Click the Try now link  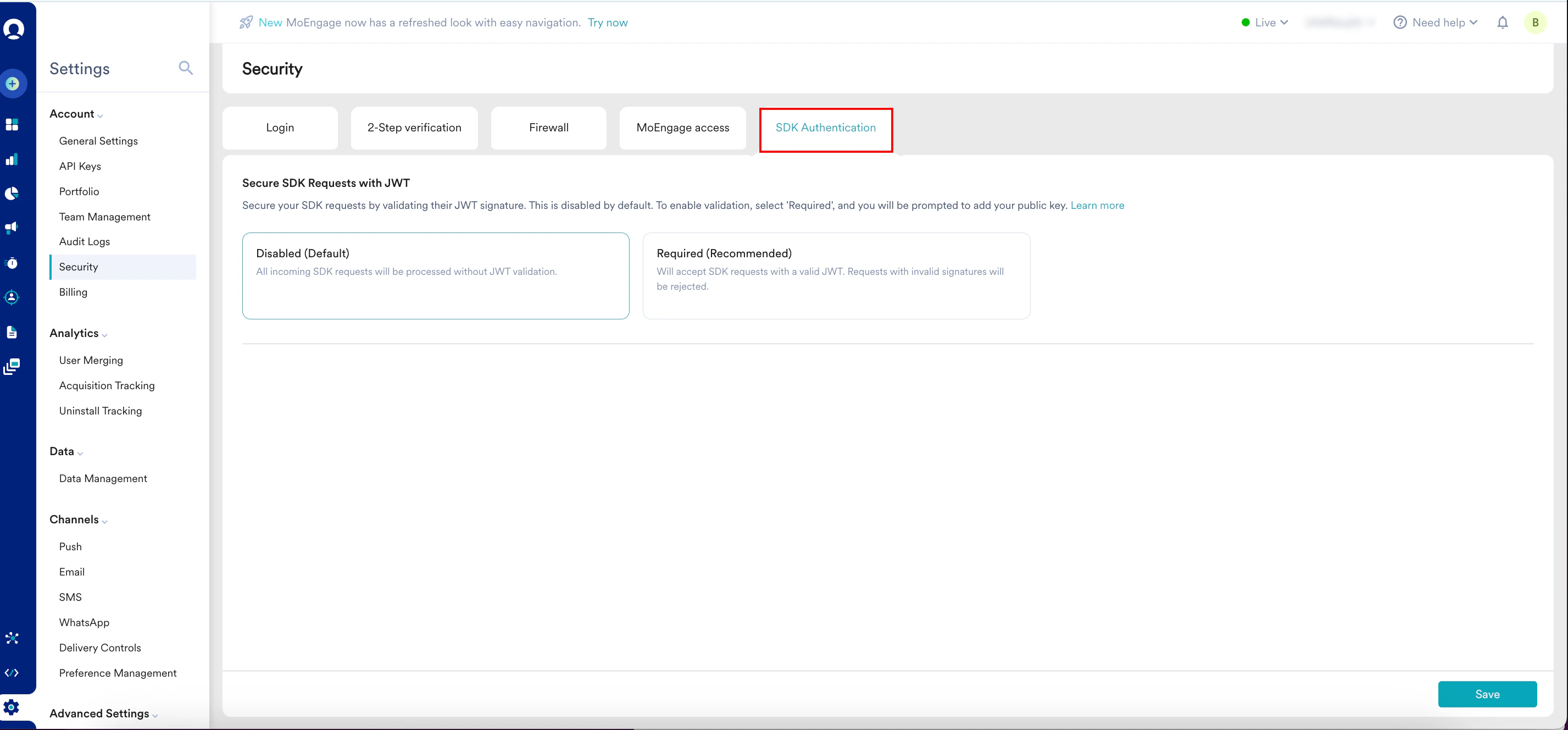point(607,23)
